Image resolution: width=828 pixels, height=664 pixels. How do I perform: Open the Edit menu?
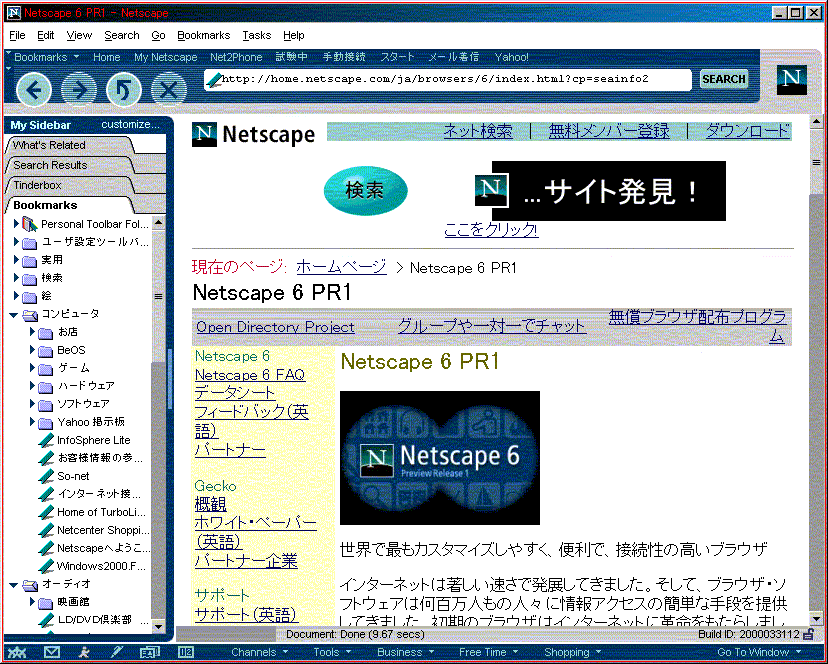(x=45, y=35)
